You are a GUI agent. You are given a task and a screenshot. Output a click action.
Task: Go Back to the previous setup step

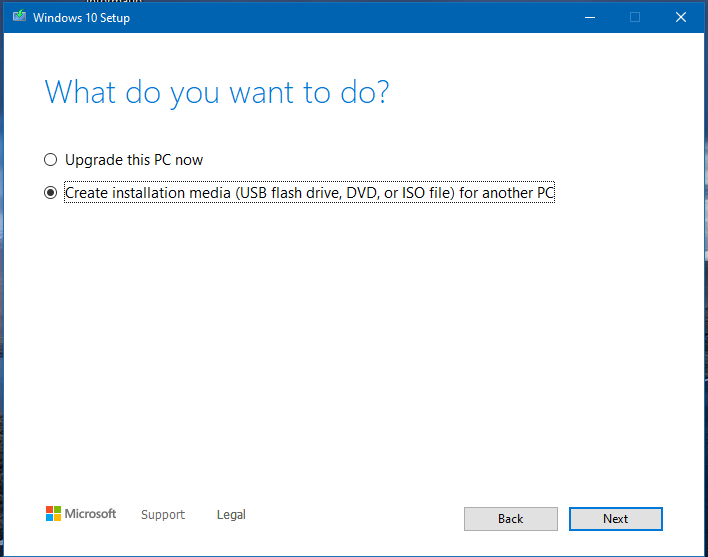point(511,519)
